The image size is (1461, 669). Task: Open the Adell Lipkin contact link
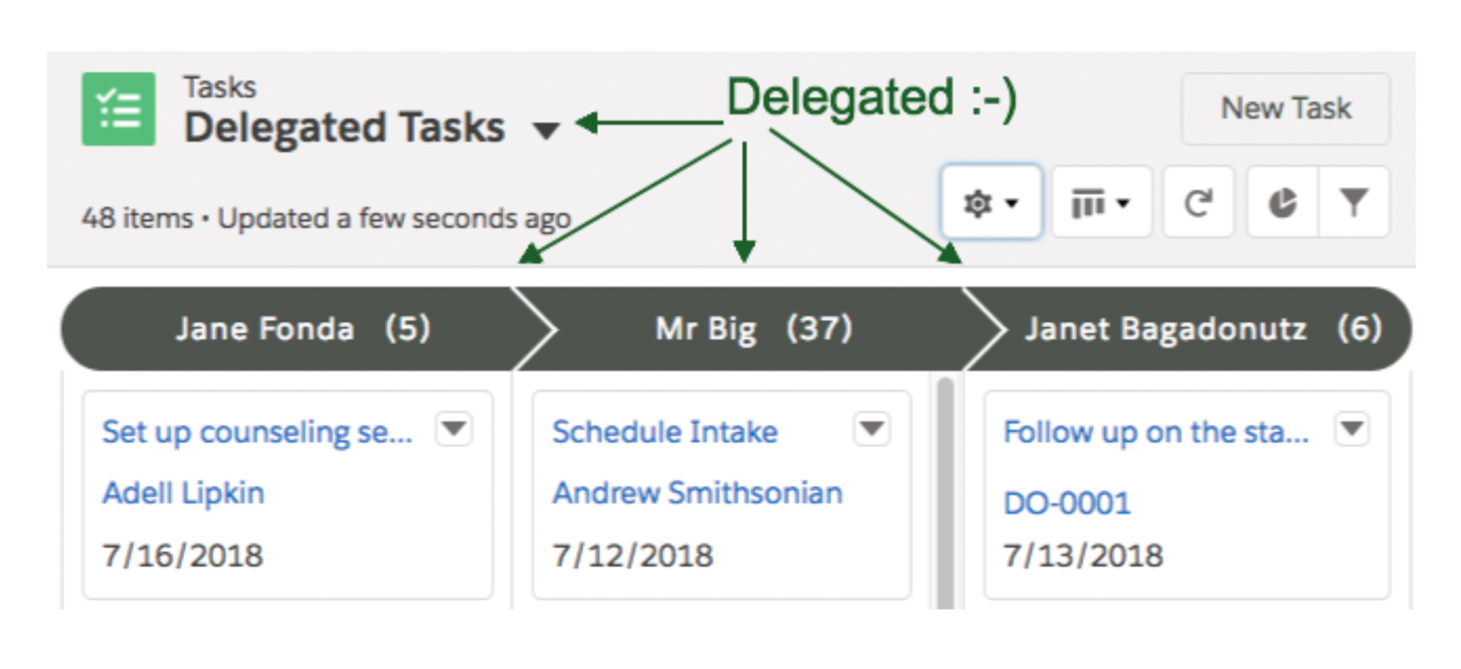click(183, 493)
